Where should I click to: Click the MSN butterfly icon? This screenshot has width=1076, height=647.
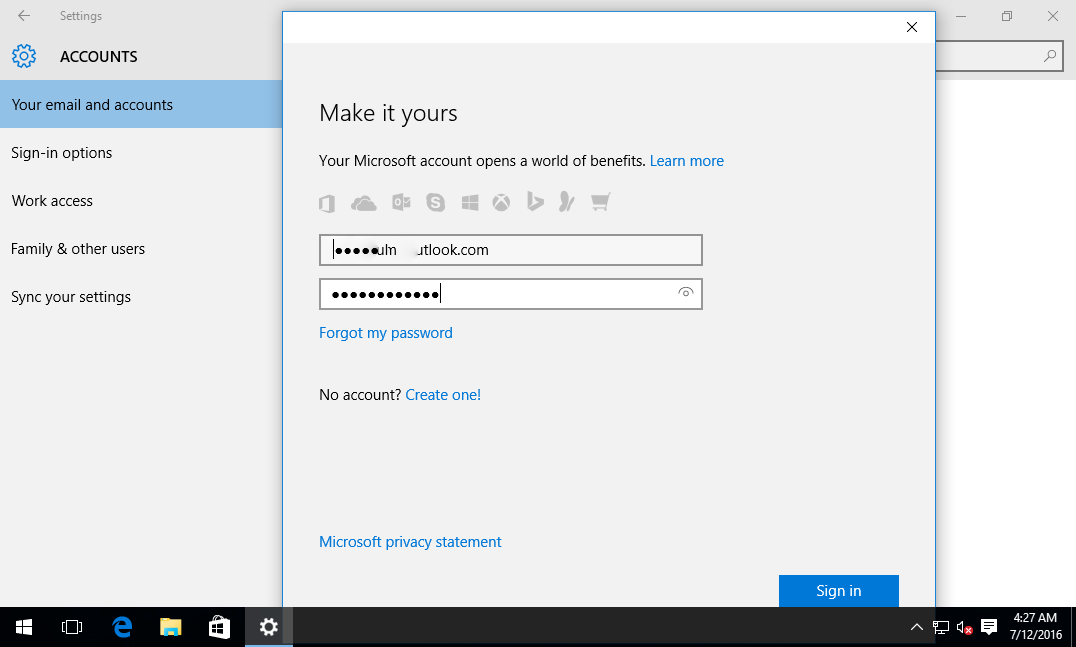(567, 202)
